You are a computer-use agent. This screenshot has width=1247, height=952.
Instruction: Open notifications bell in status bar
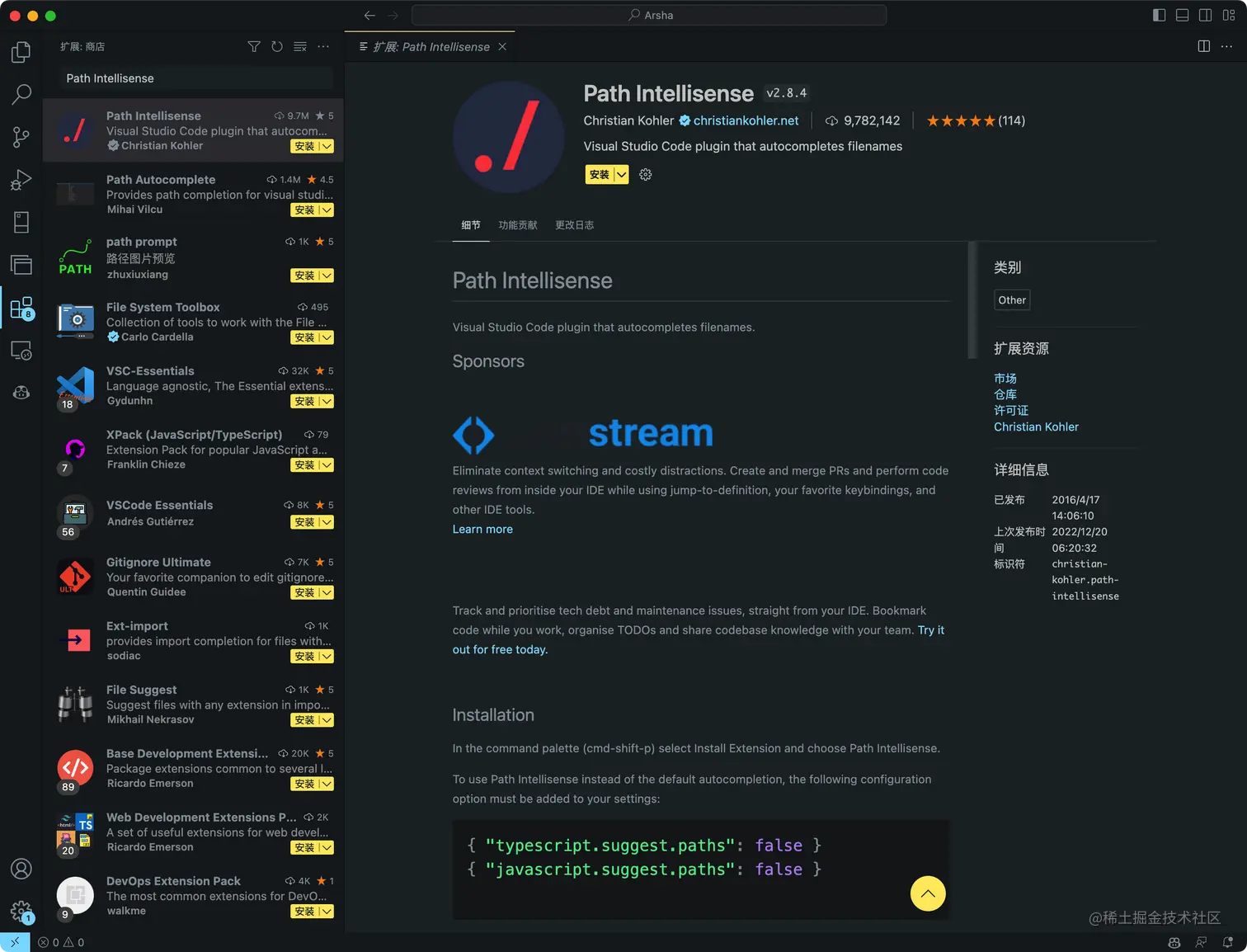point(1228,942)
